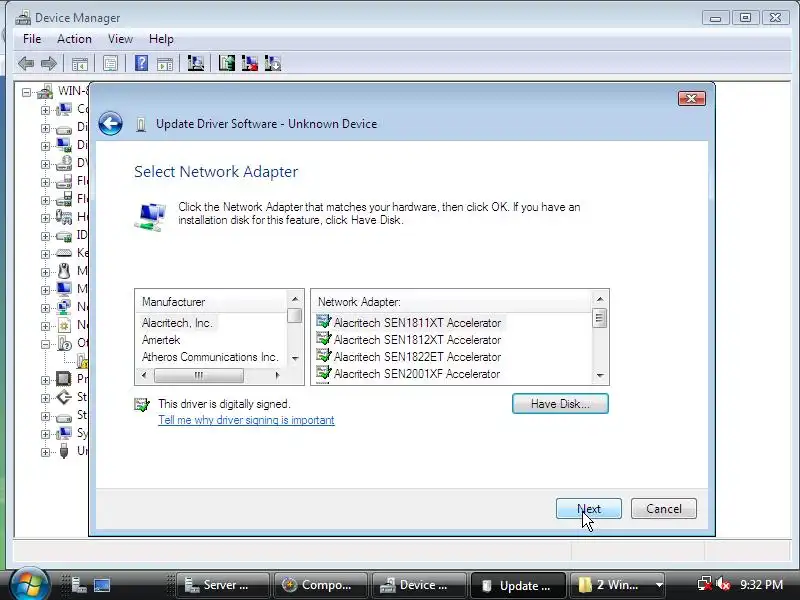Open the View menu
The width and height of the screenshot is (800, 600).
120,39
